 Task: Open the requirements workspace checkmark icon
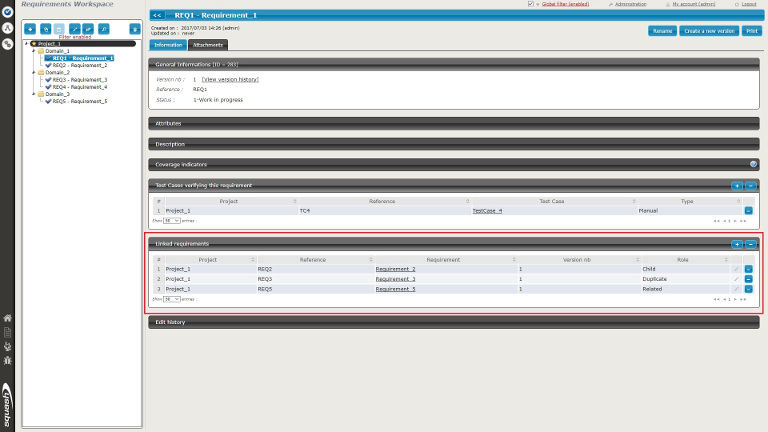coord(7,12)
